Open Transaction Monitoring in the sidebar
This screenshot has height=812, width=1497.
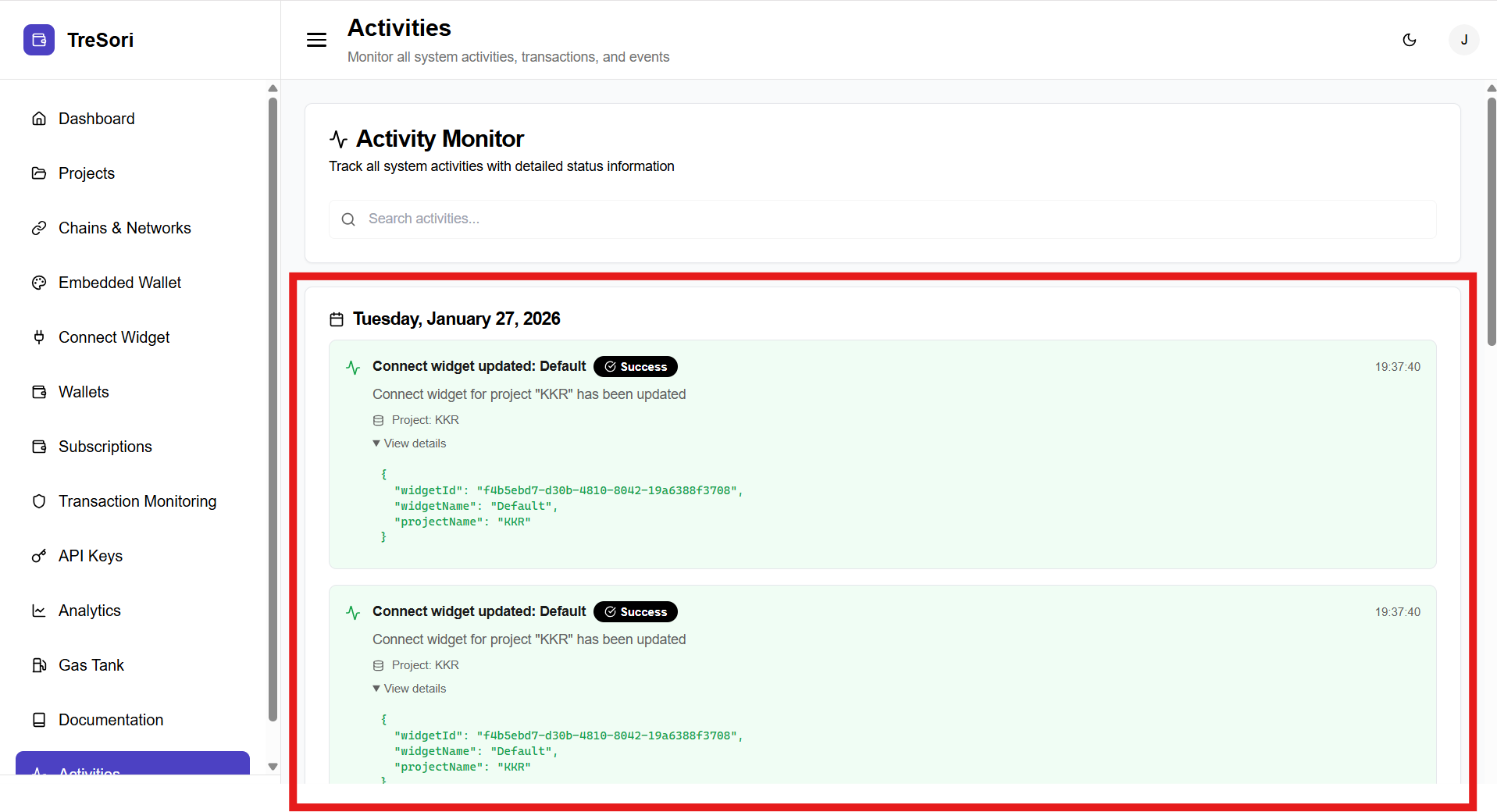tap(137, 501)
